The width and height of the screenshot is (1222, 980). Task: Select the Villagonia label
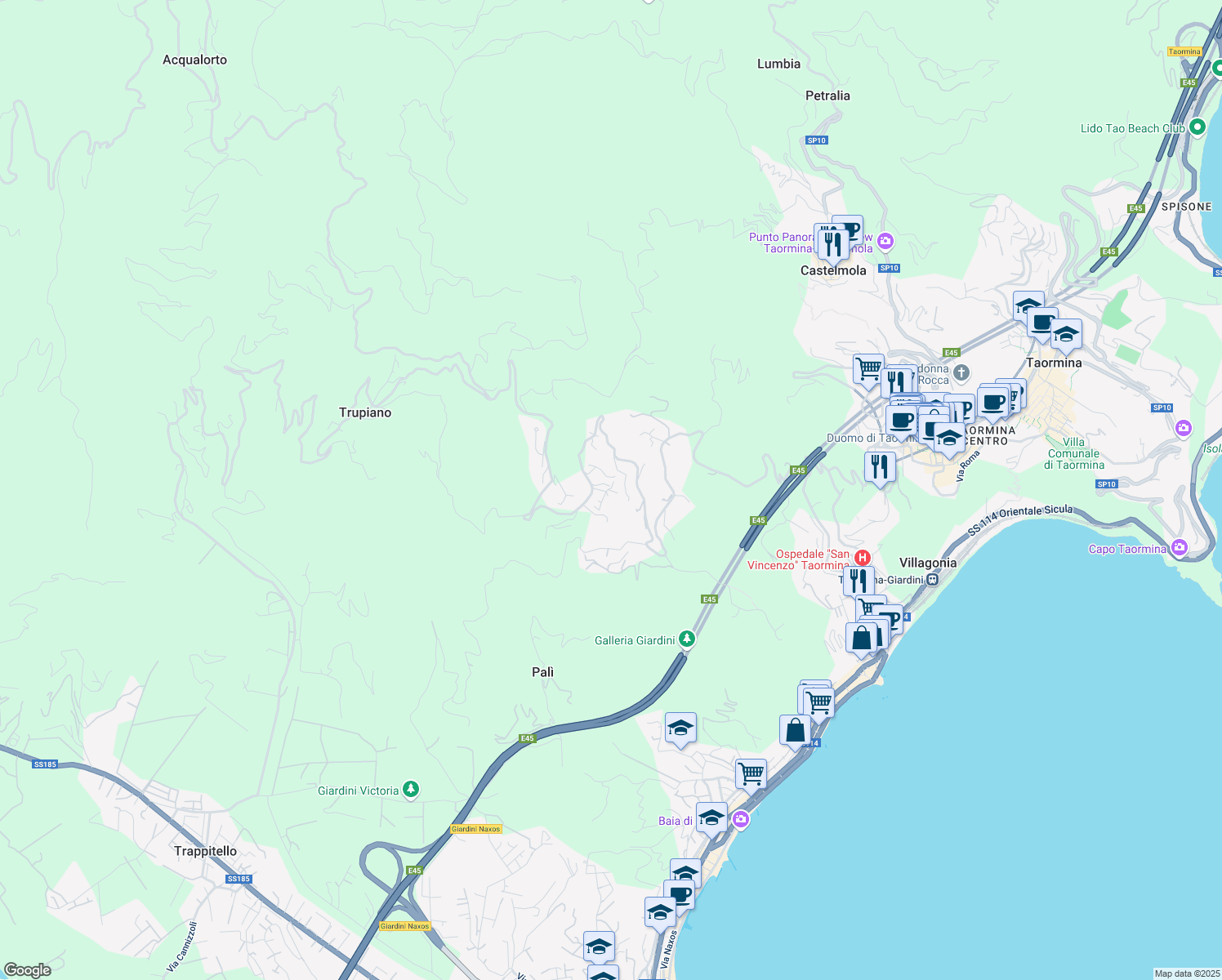(928, 563)
